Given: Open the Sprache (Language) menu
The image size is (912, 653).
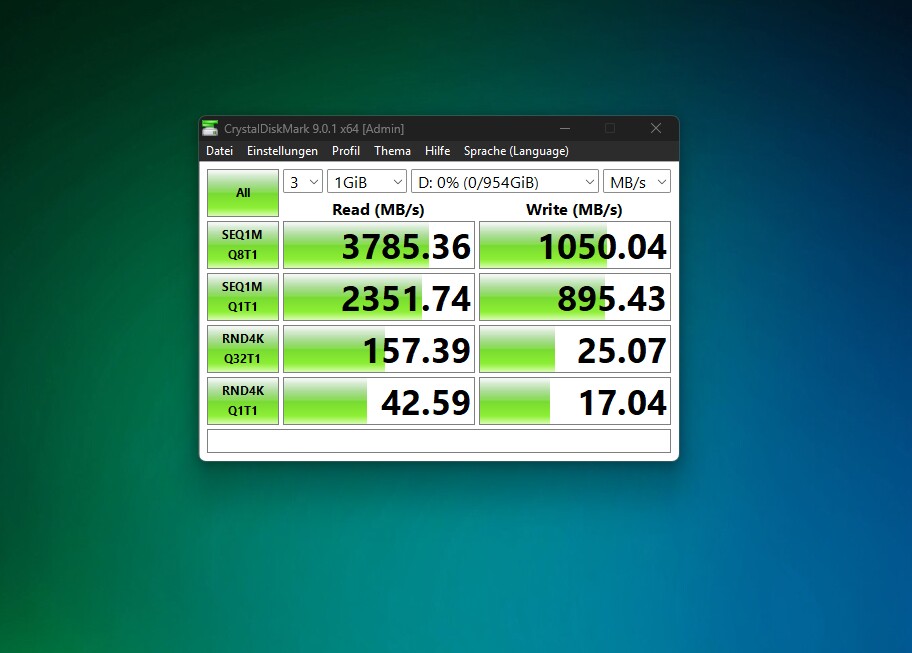Looking at the screenshot, I should click(516, 150).
